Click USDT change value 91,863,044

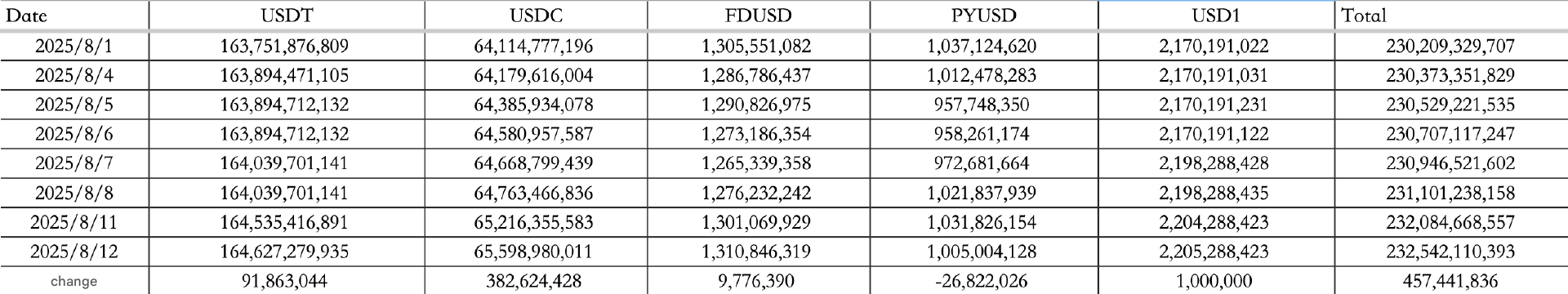point(287,281)
